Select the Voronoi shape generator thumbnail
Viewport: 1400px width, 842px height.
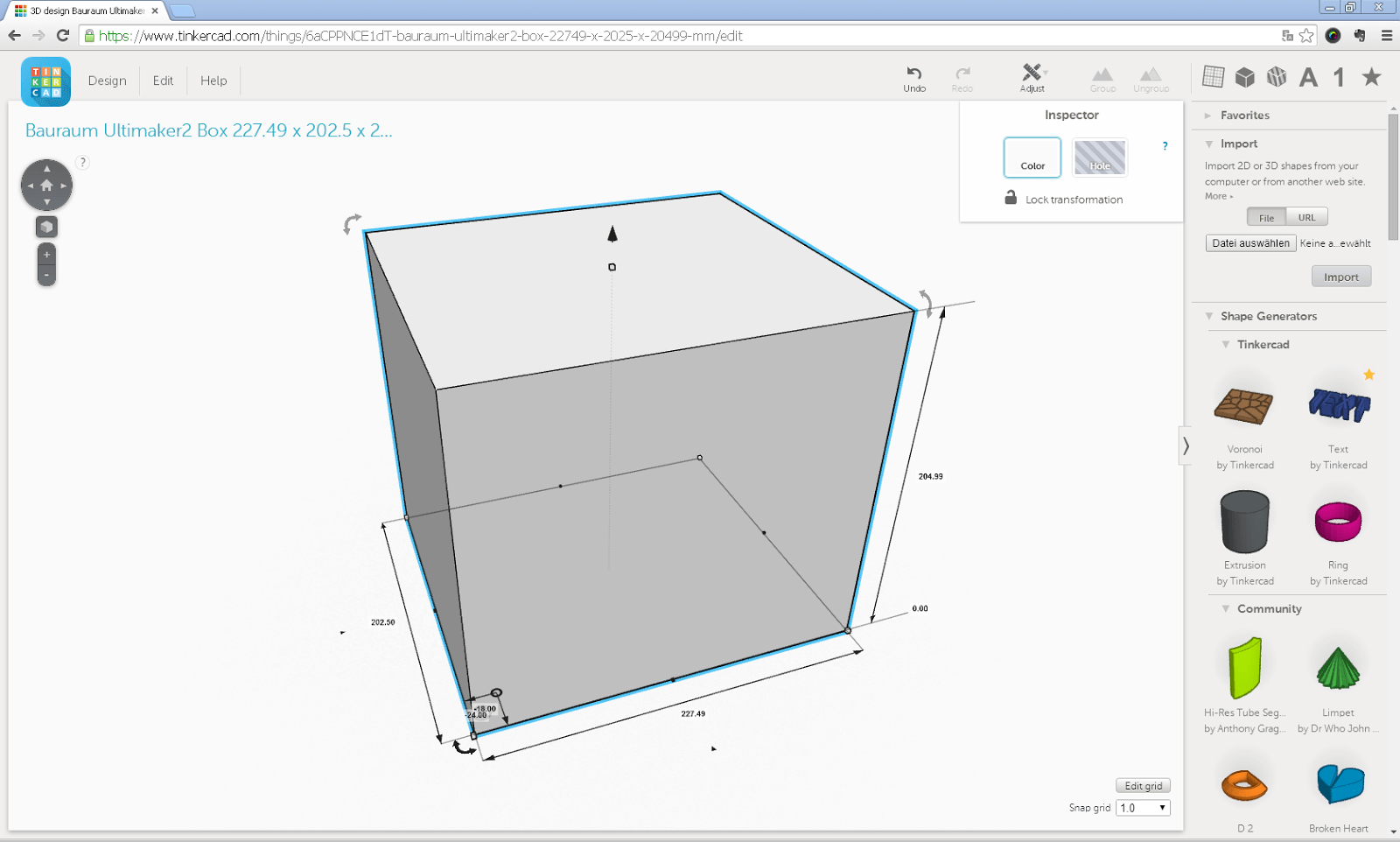1244,408
